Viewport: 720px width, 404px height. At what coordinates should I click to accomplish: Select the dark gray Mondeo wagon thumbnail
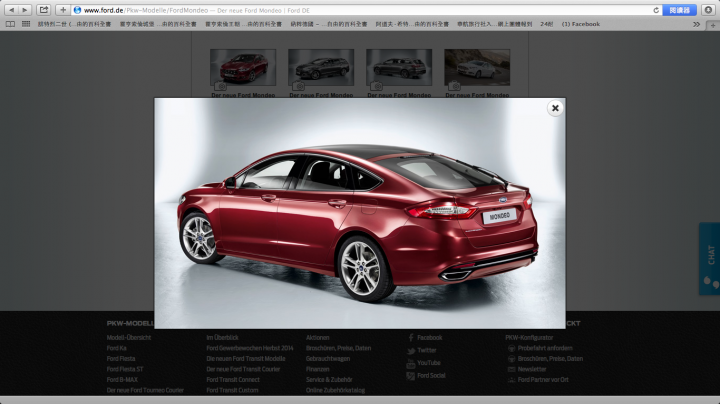pos(321,67)
